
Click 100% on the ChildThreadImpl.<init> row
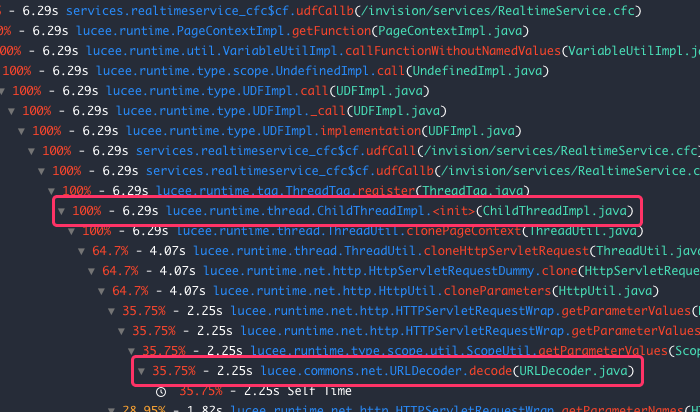point(87,211)
